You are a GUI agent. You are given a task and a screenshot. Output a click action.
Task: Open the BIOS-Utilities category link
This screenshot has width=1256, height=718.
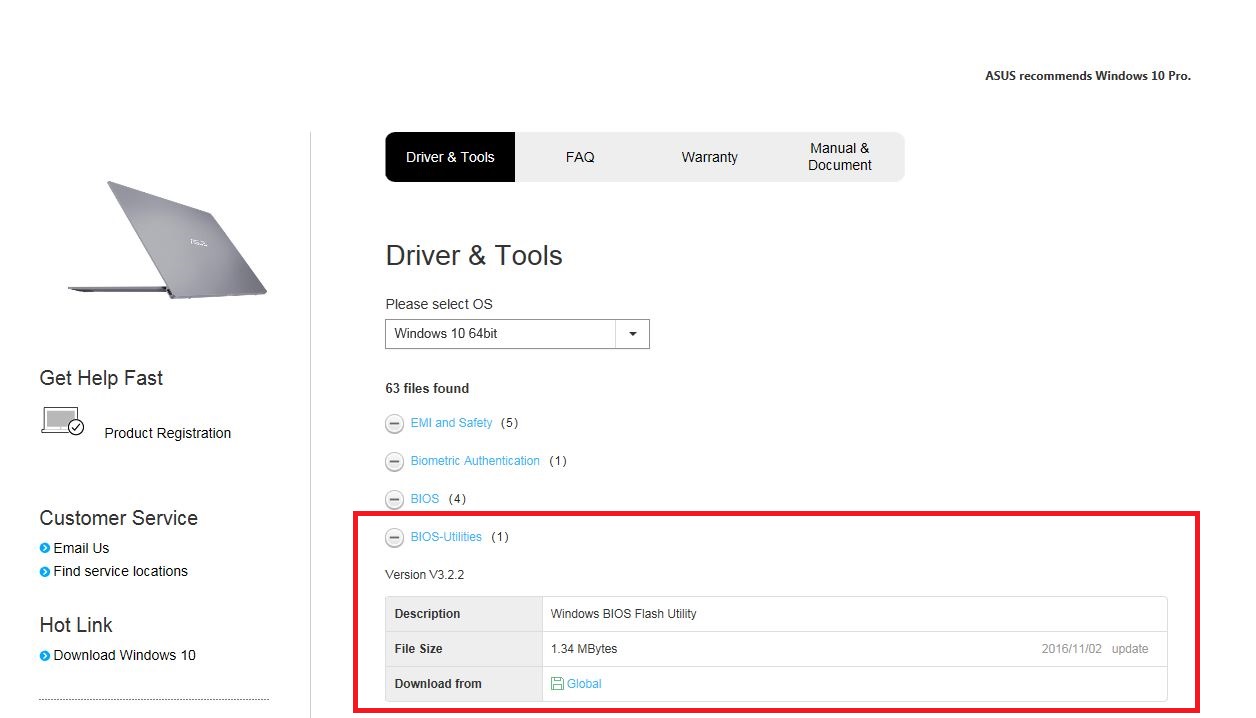[x=446, y=537]
